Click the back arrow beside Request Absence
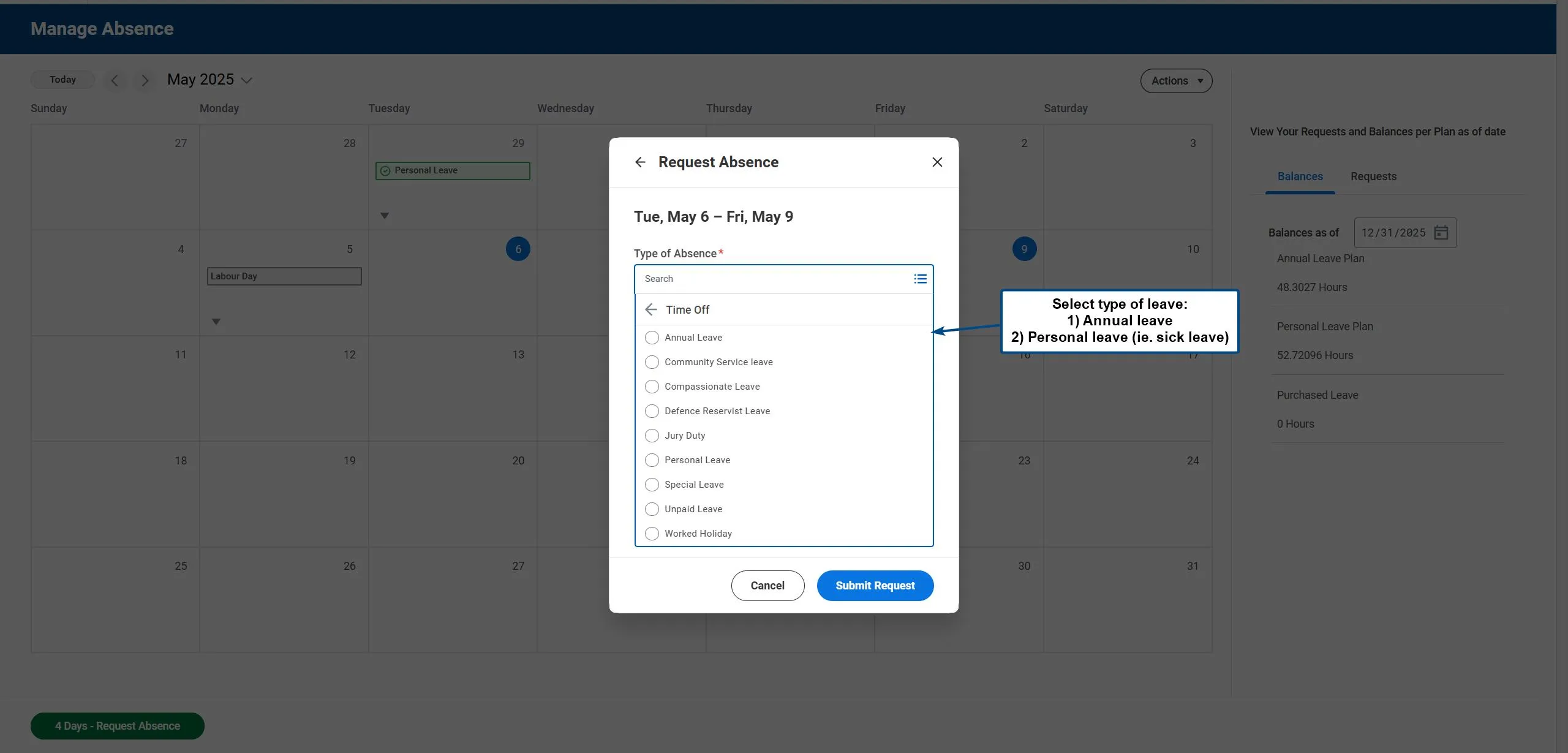The height and width of the screenshot is (753, 1568). [640, 162]
